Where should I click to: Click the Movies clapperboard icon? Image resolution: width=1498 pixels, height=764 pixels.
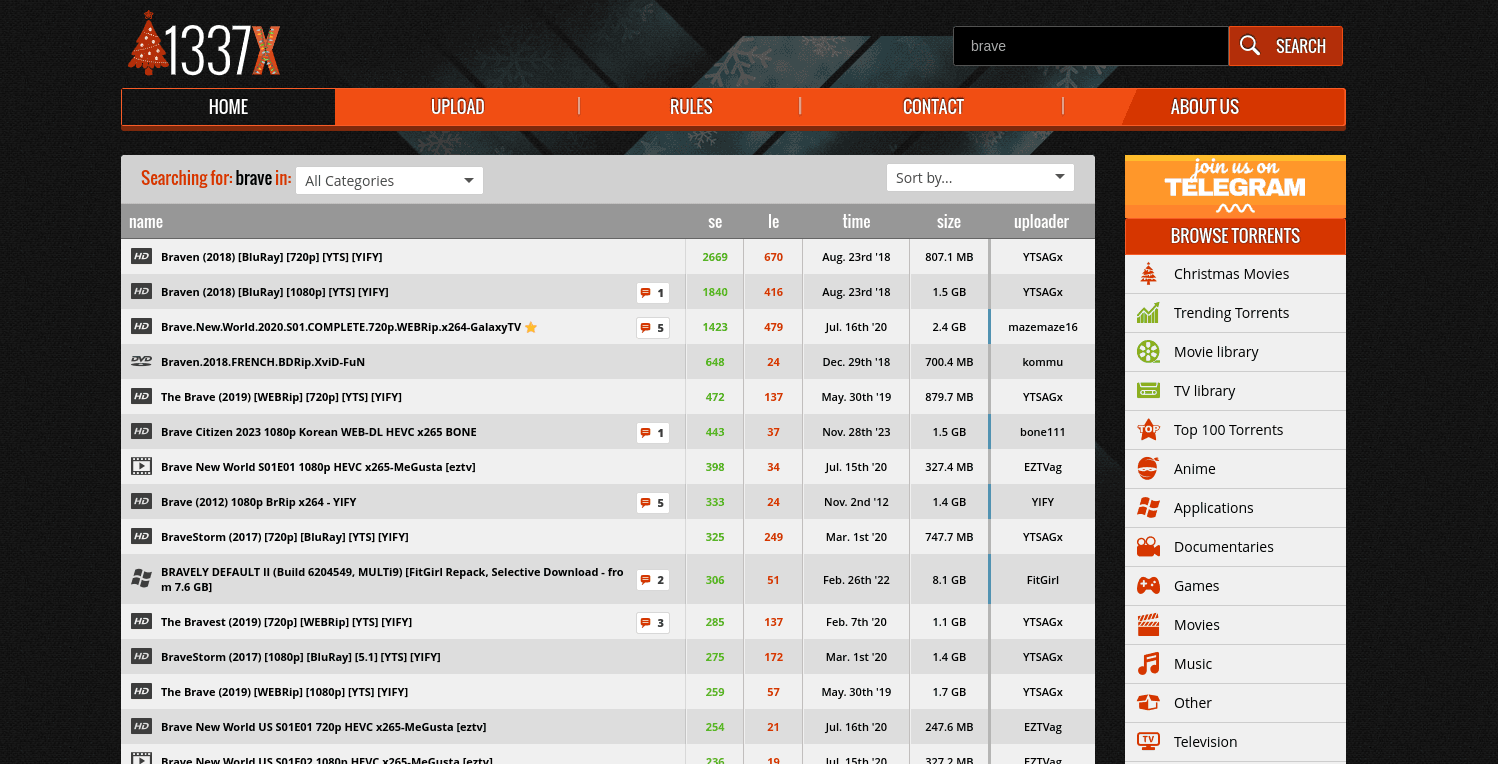click(1148, 625)
